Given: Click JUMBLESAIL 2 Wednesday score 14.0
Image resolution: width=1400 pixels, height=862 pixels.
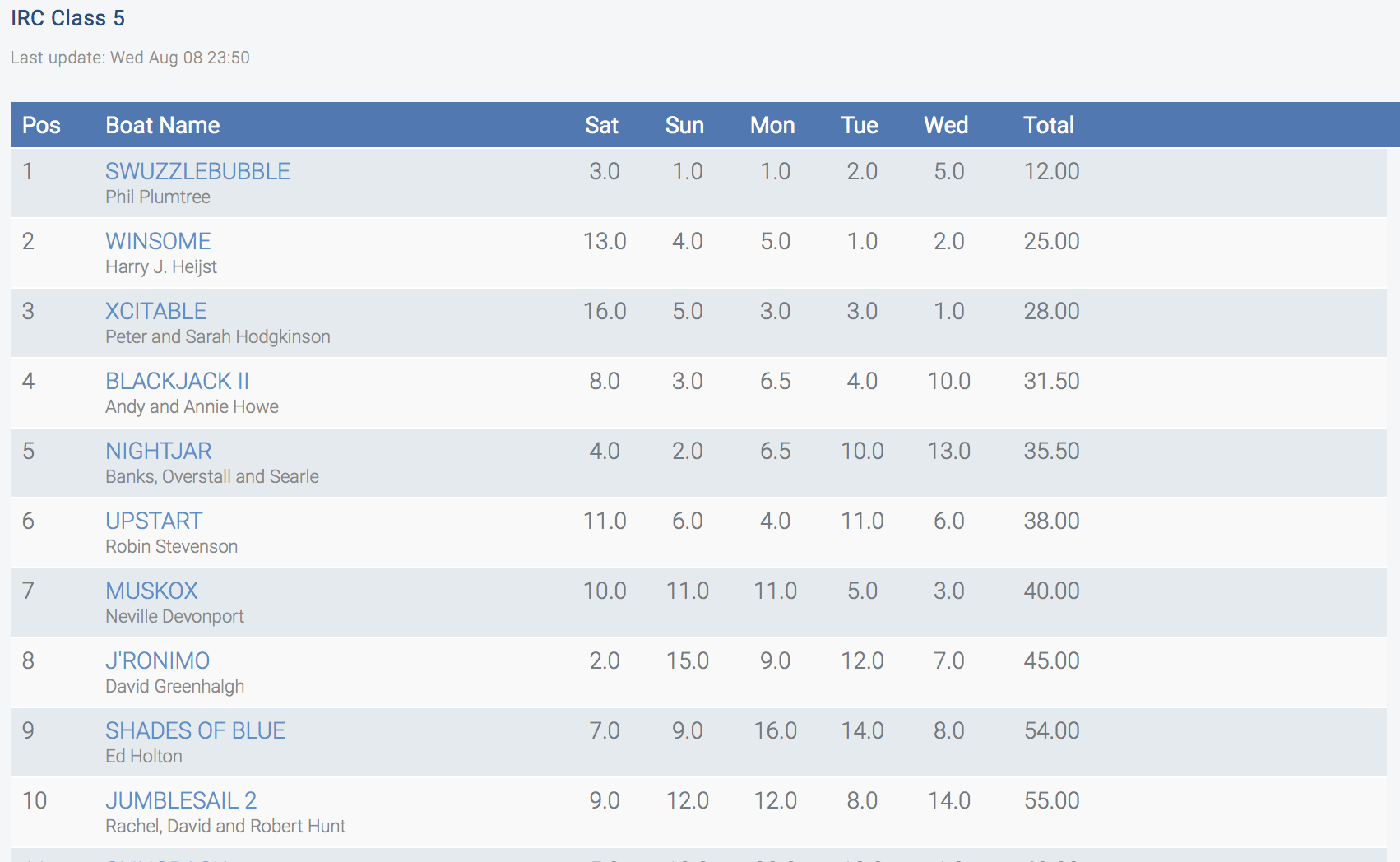Looking at the screenshot, I should [x=949, y=800].
